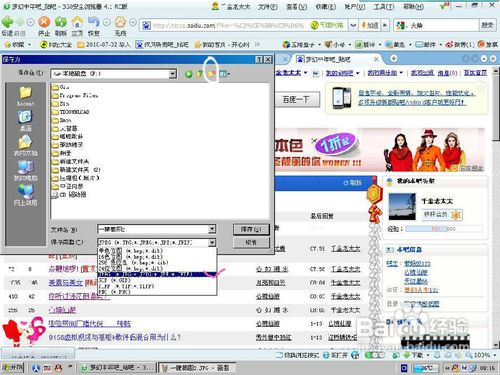Click the mail icon in bookmarks bar
500x375 pixels.
(419, 44)
